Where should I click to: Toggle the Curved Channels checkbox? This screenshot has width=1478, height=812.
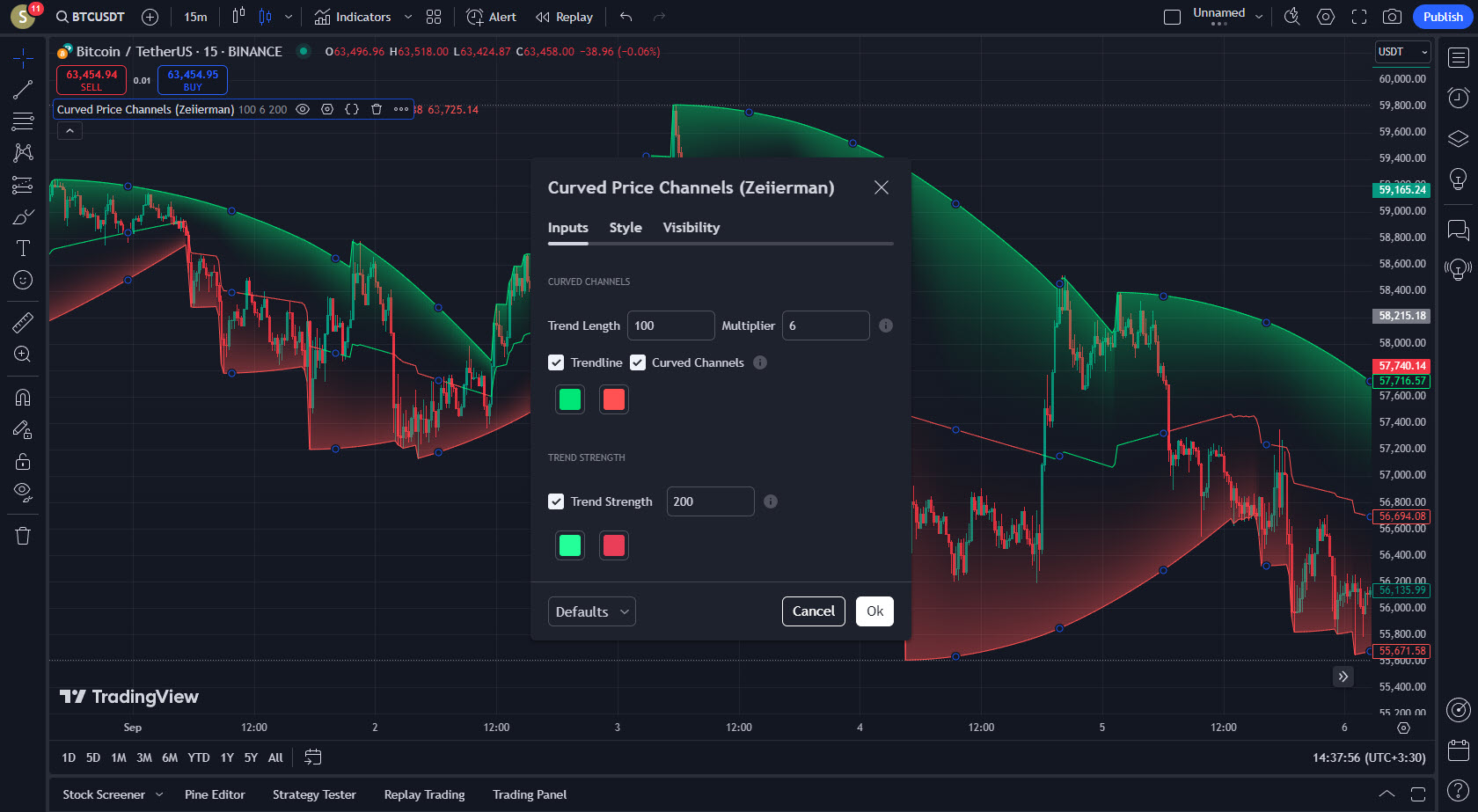pyautogui.click(x=638, y=362)
